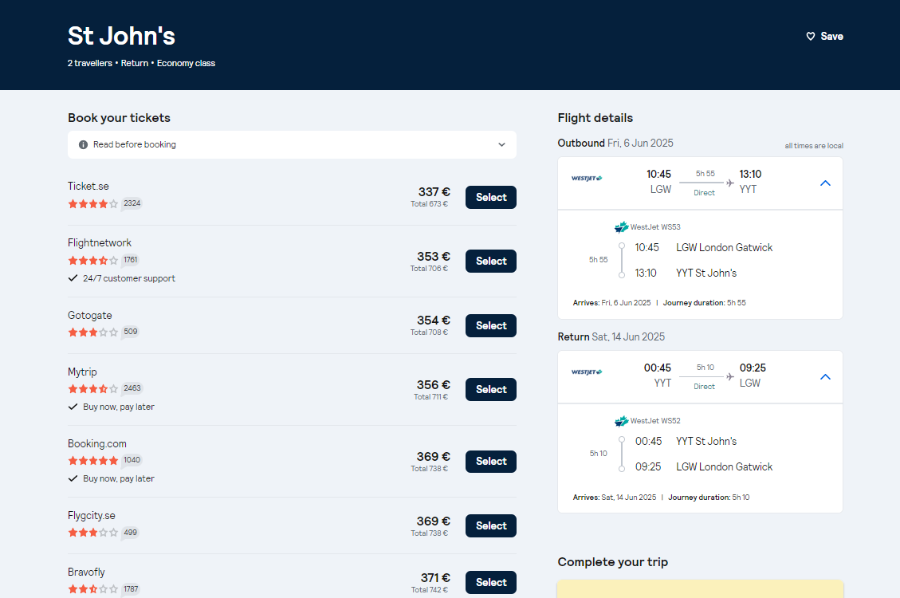Click the Flygcity.se provider name

coord(91,516)
